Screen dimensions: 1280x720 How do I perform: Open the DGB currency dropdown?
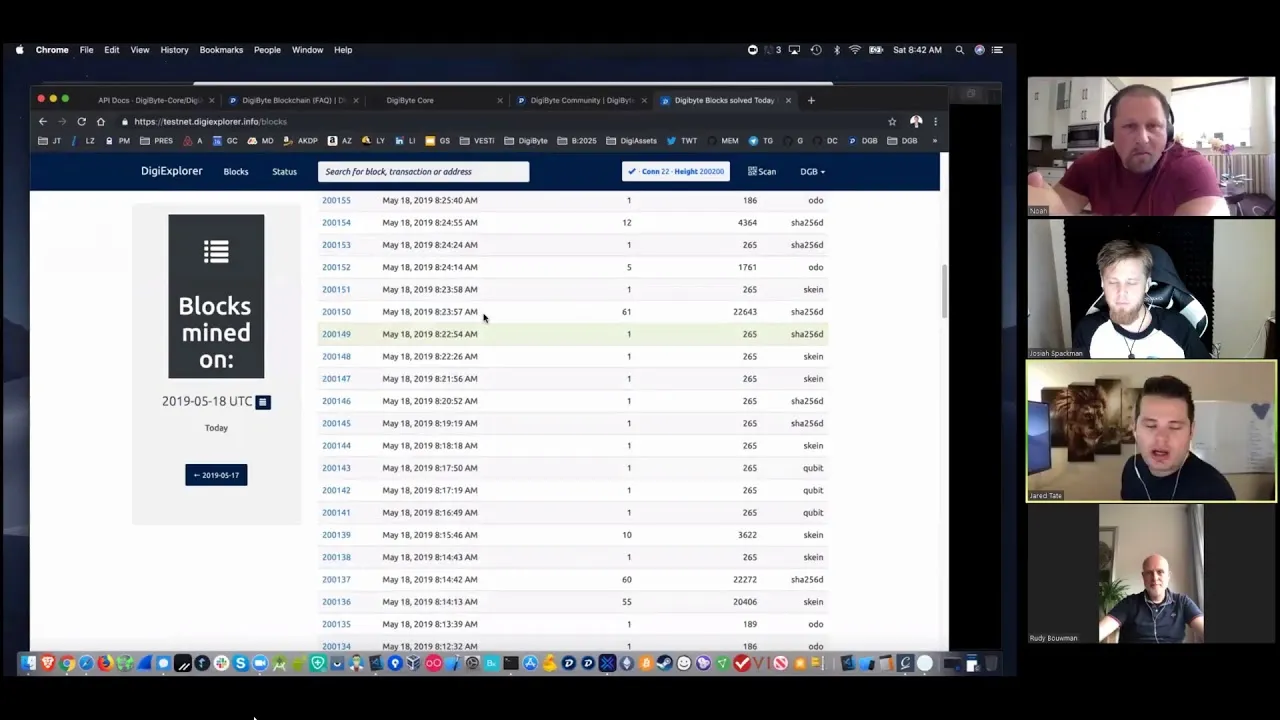[812, 171]
